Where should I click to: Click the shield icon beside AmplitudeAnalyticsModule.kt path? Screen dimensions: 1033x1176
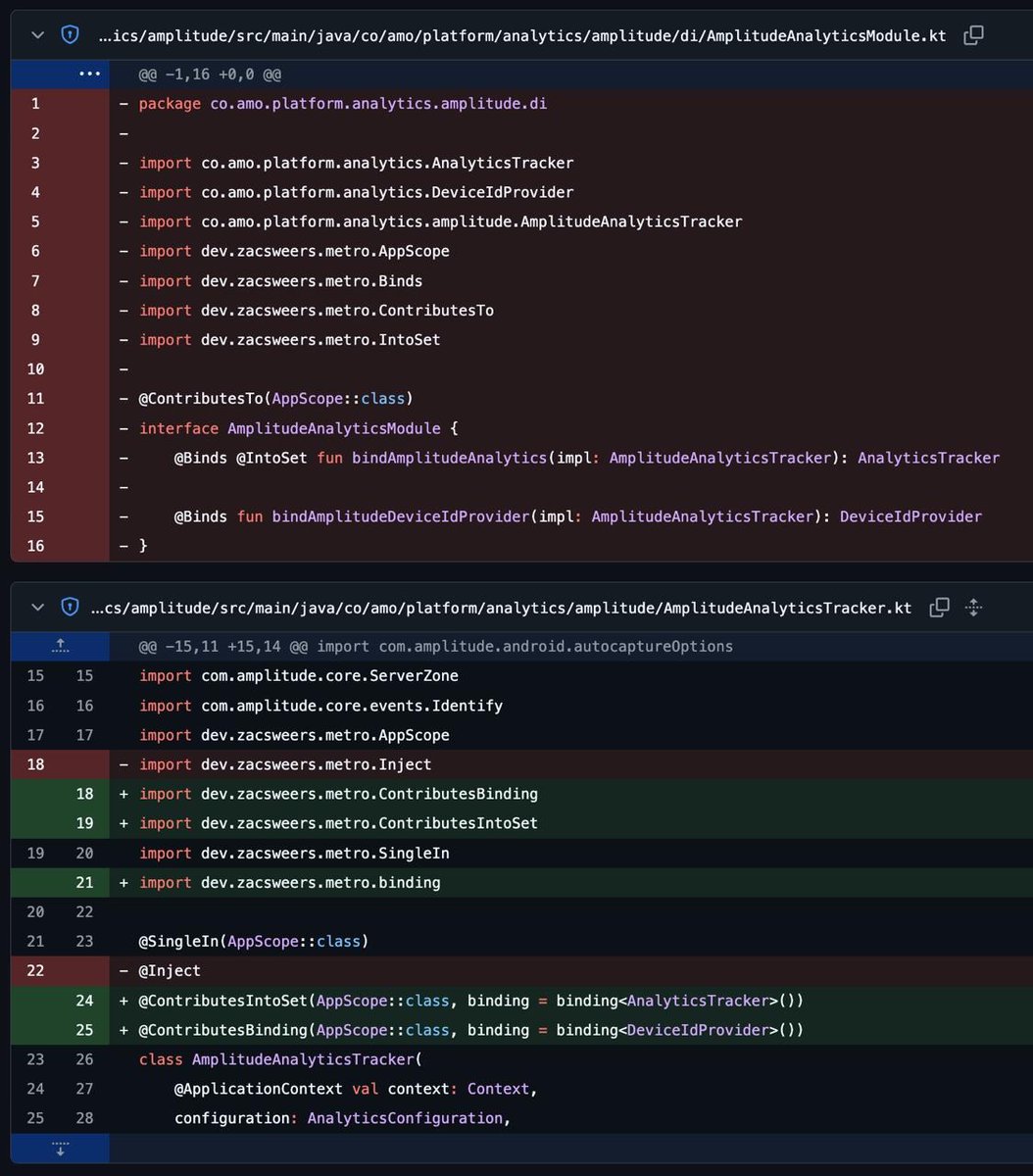click(70, 35)
